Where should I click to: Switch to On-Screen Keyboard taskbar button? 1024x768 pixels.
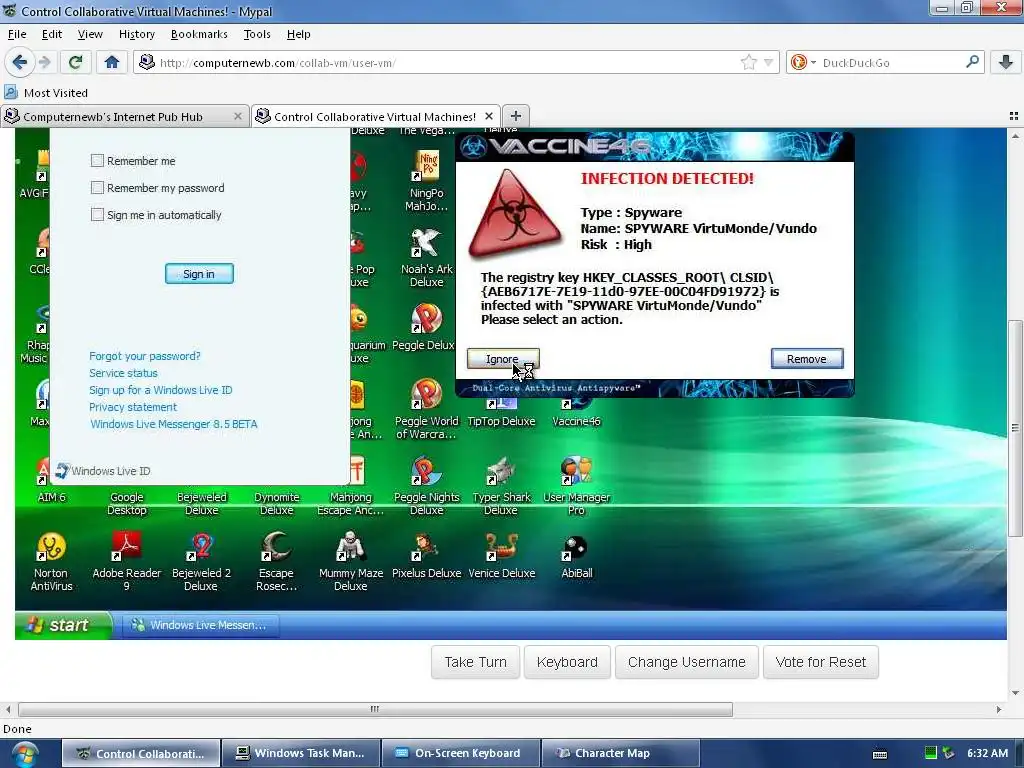[x=460, y=753]
